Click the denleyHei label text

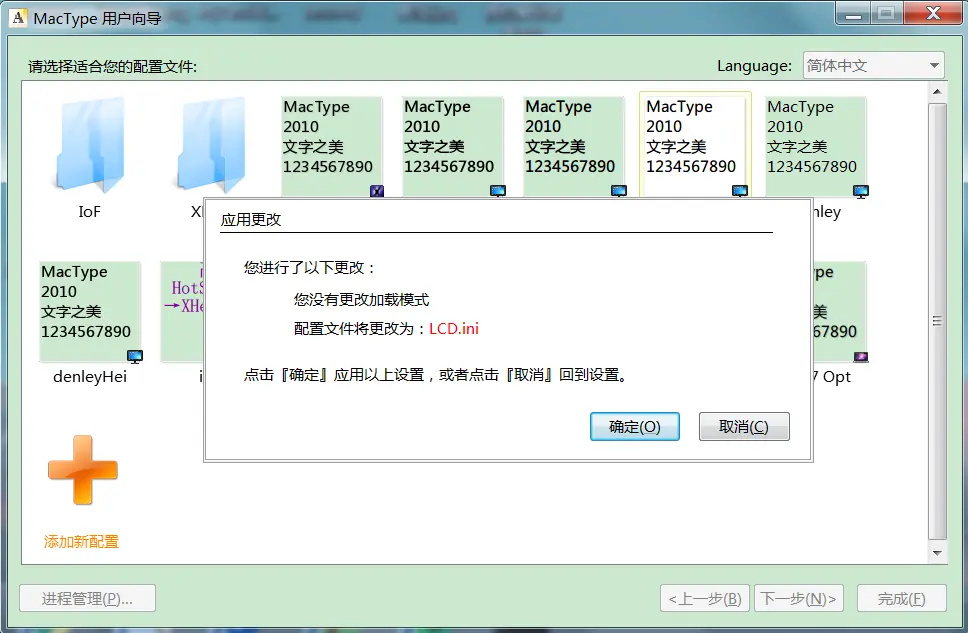(90, 377)
